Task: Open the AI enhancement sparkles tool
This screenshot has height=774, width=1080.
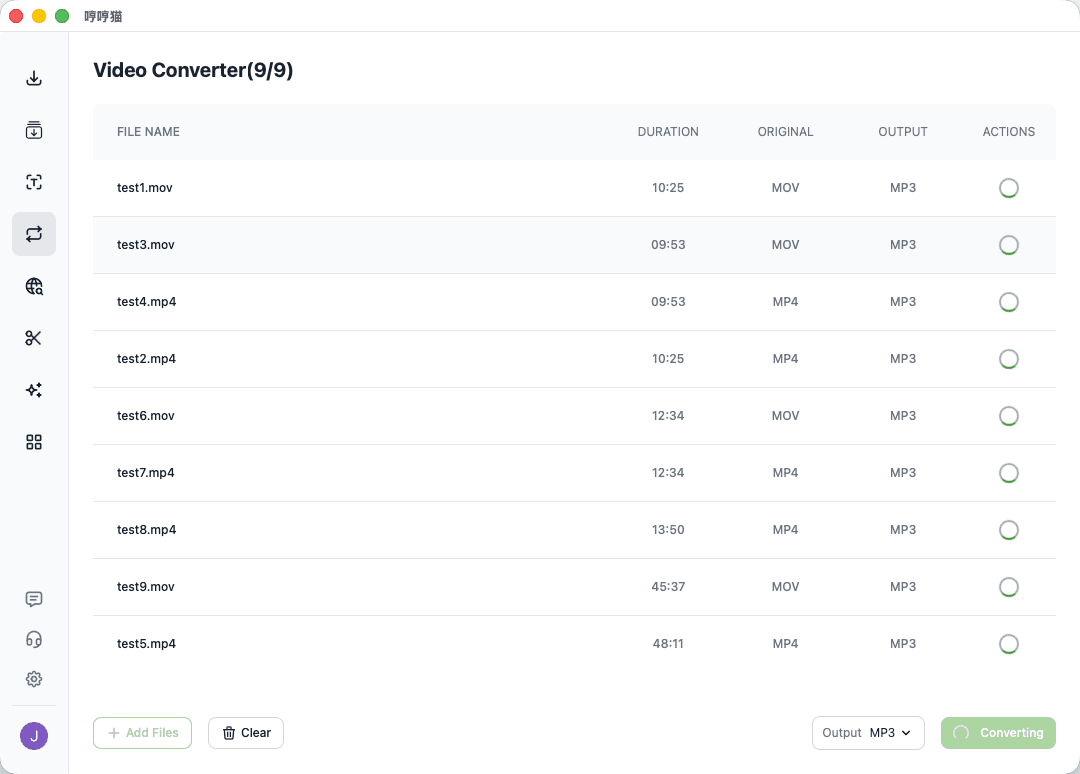Action: [34, 390]
